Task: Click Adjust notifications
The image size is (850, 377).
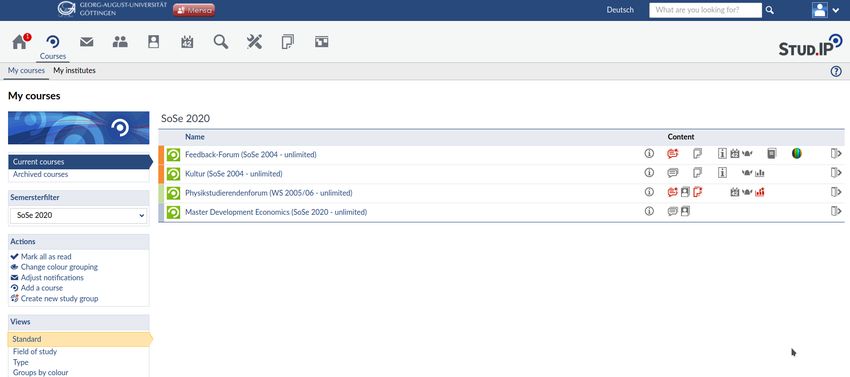Action: coord(52,278)
